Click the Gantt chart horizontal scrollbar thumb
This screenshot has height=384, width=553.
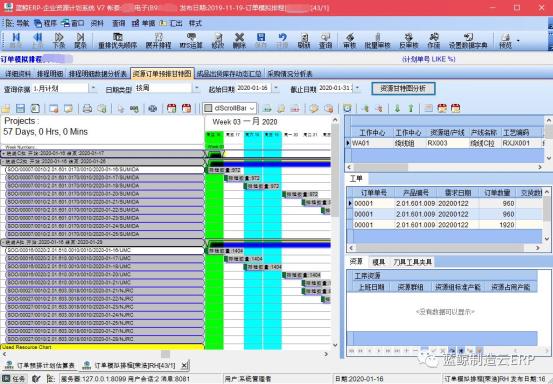(x=165, y=354)
